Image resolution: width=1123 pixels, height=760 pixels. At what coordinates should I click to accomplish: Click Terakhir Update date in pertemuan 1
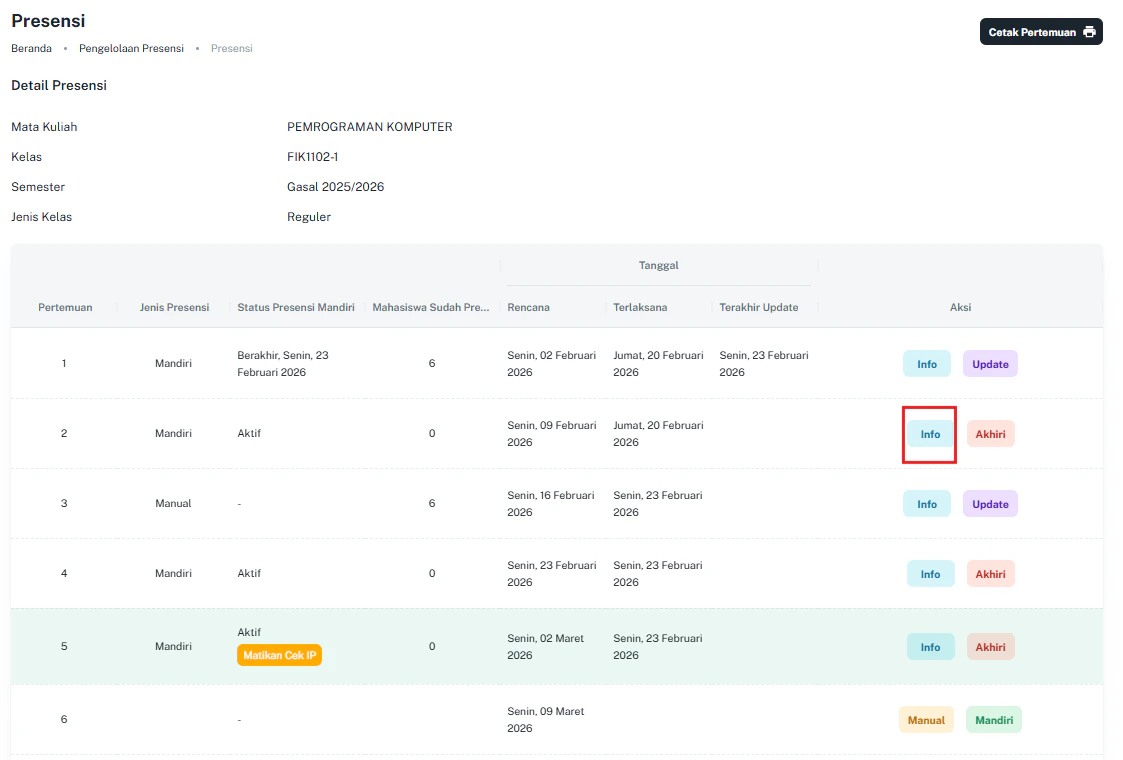pos(763,364)
